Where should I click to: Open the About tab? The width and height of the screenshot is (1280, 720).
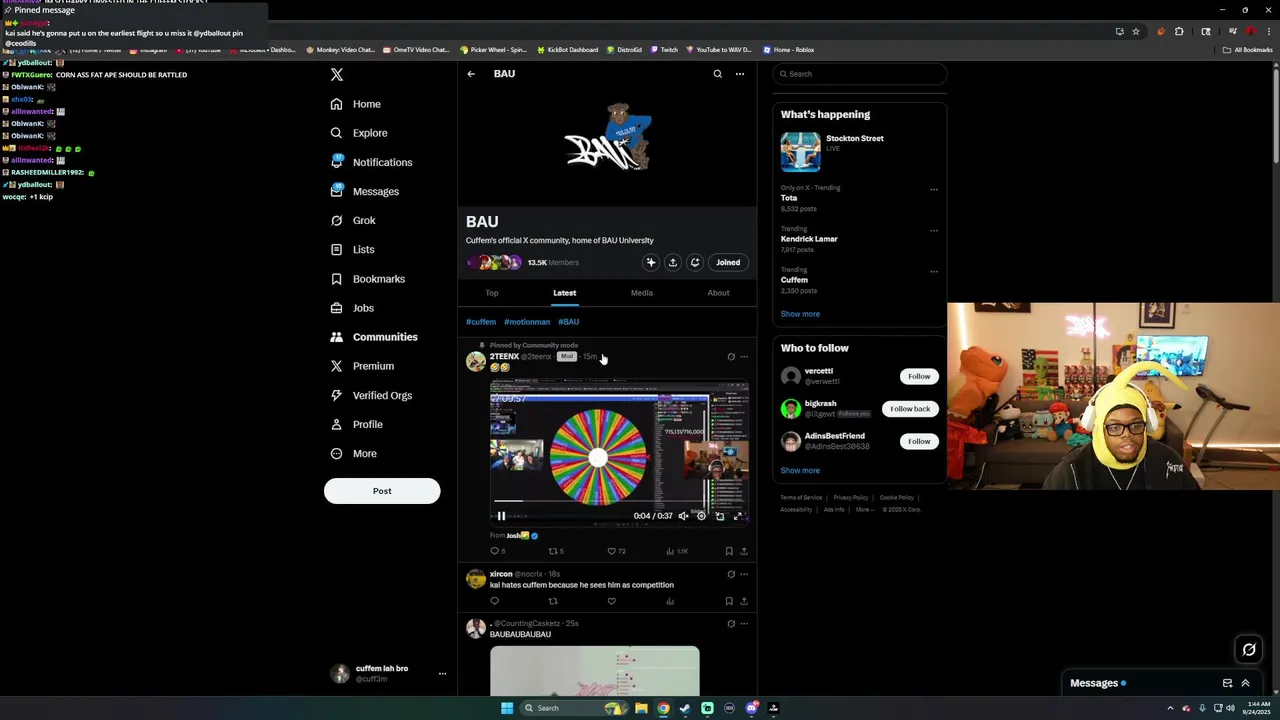coord(718,293)
